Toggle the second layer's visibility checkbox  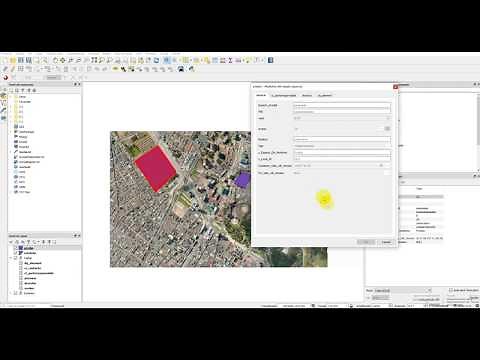pyautogui.click(x=16, y=253)
